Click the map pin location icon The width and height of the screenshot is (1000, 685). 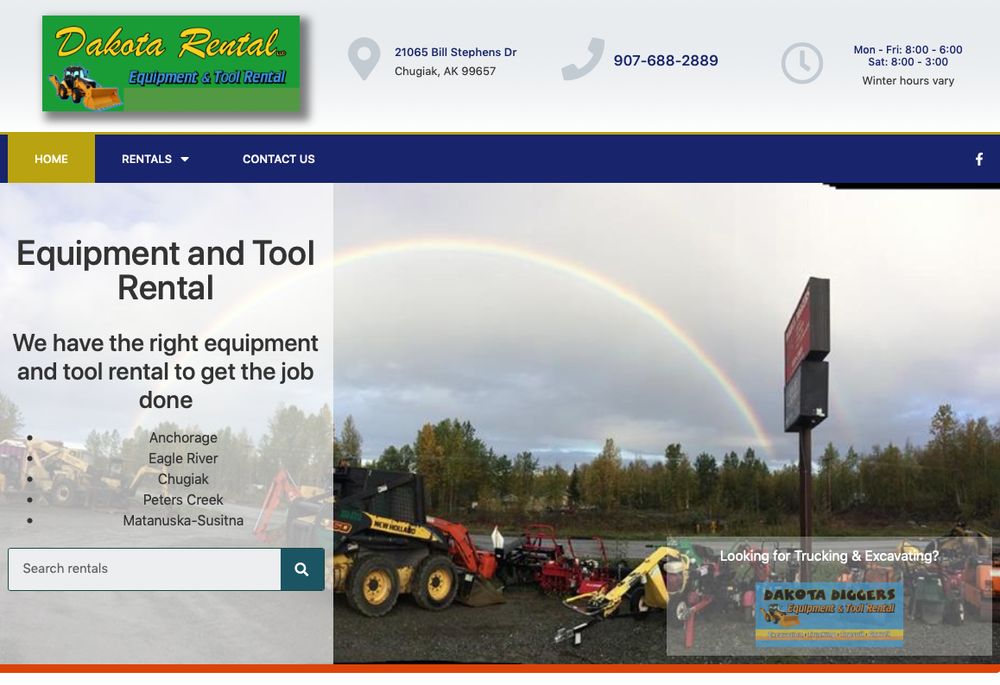pyautogui.click(x=364, y=59)
